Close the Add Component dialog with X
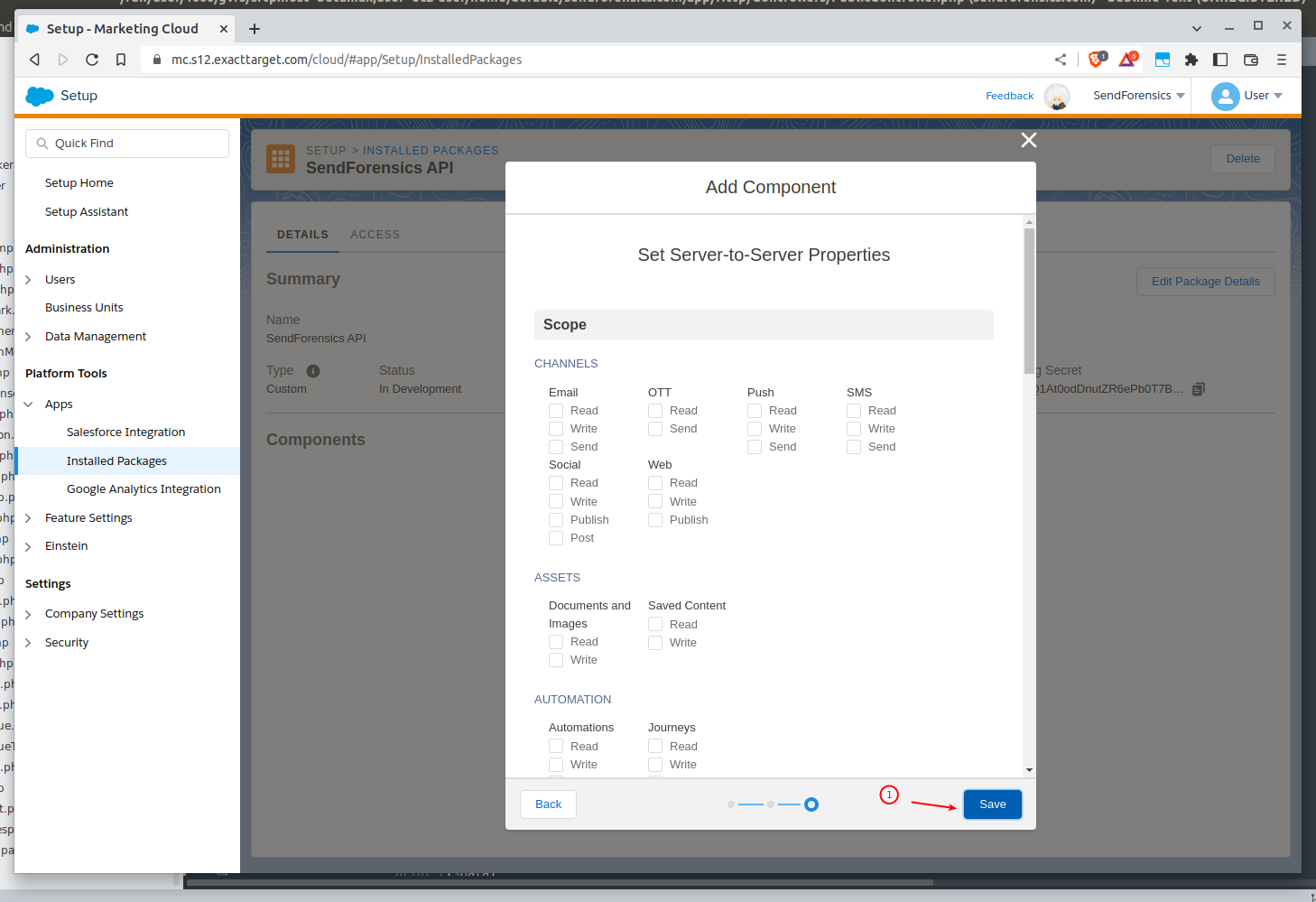This screenshot has width=1316, height=902. point(1028,140)
